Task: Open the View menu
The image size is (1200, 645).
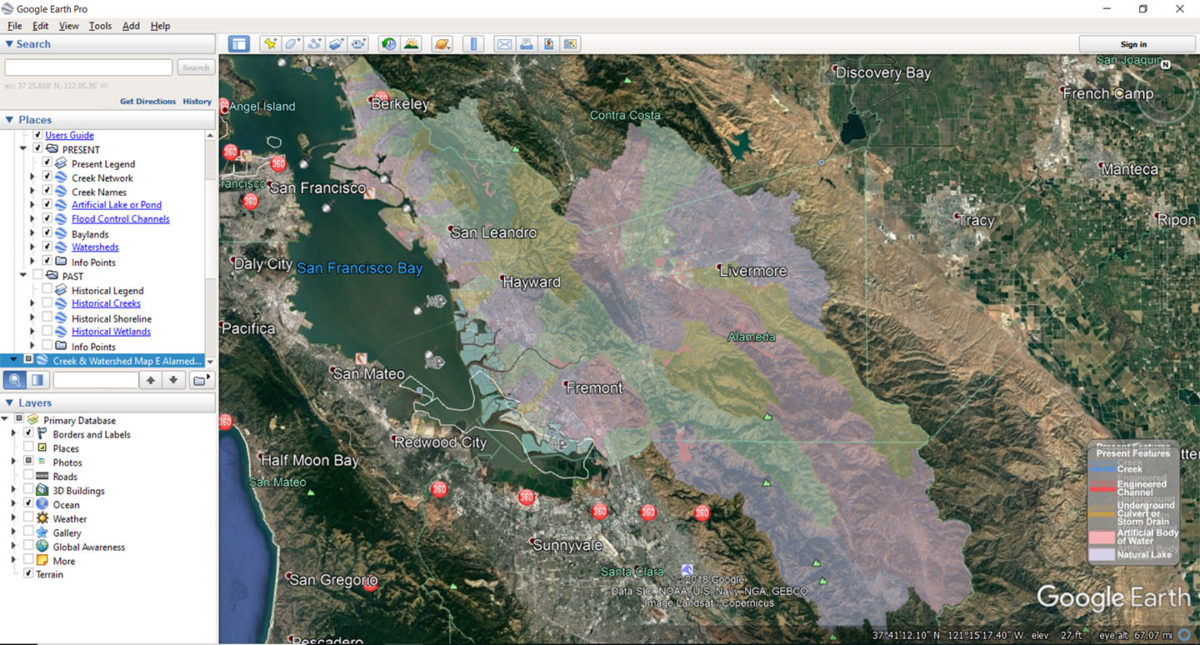Action: pyautogui.click(x=69, y=26)
